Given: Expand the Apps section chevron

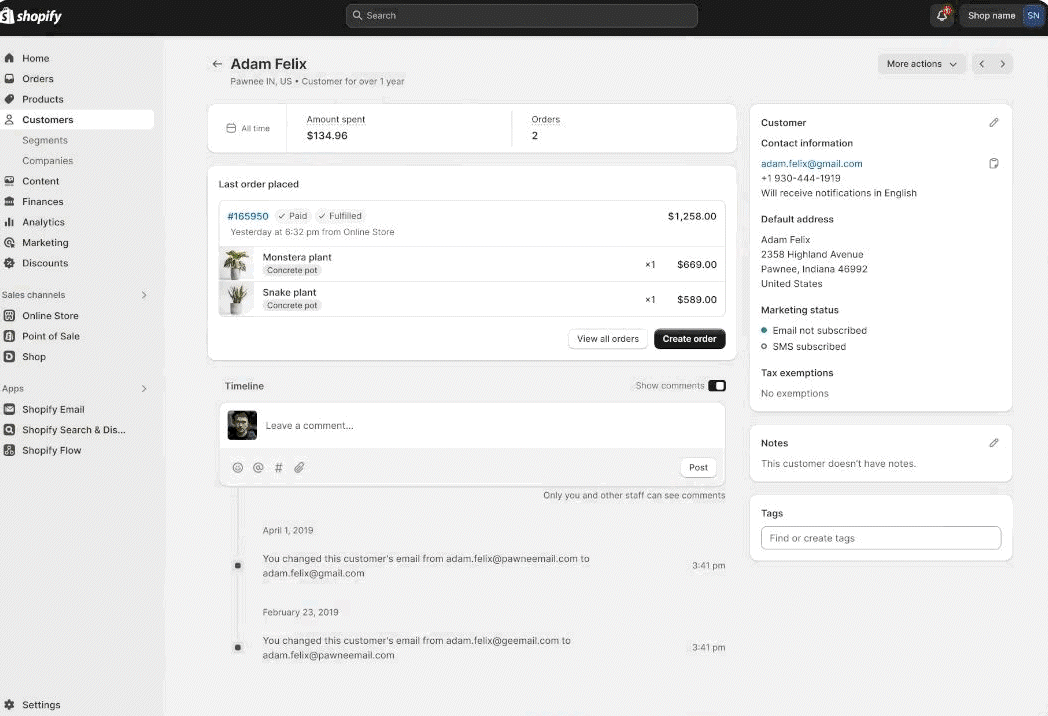Looking at the screenshot, I should tap(144, 389).
